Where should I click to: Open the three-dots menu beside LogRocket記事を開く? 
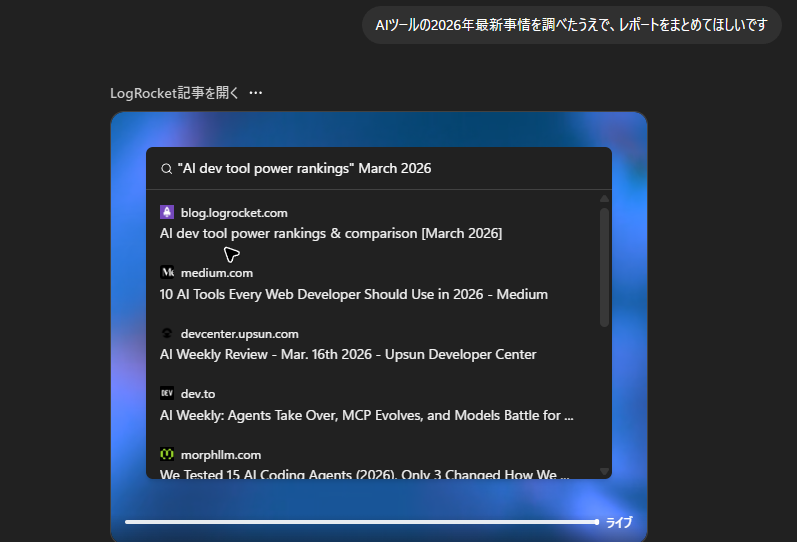(256, 93)
